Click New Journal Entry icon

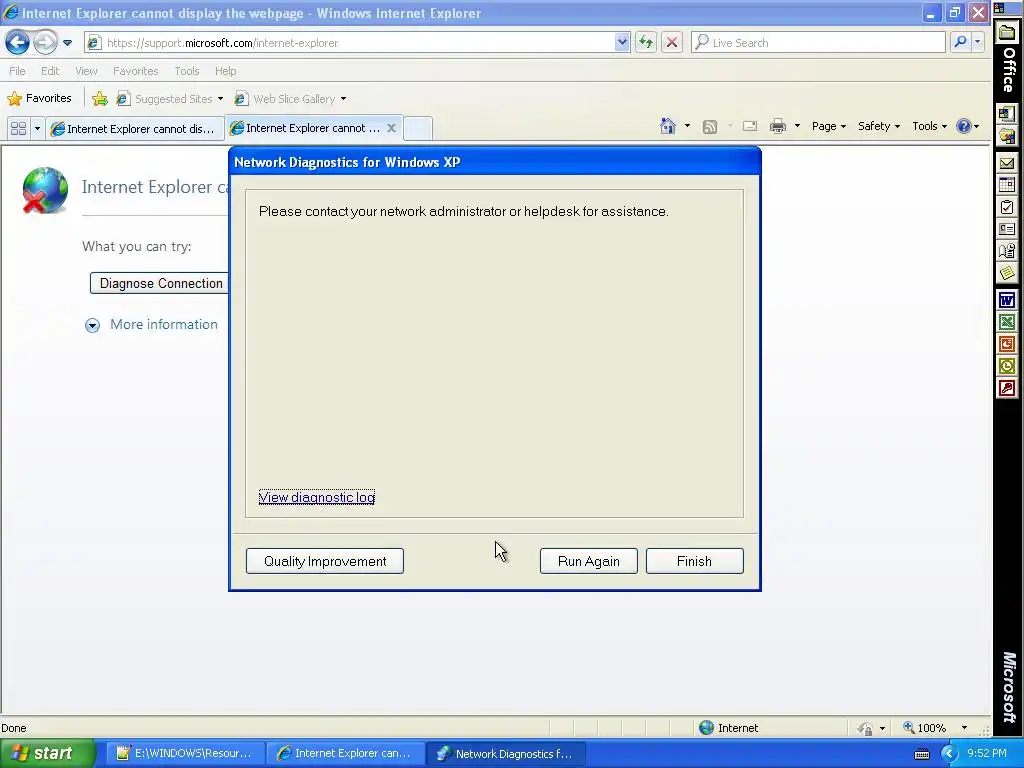pos(1007,251)
